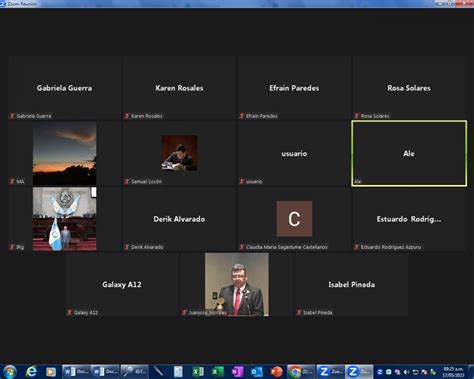Viewport: 474px width, 379px height.
Task: Click the muted mic icon for Efrain Paredes
Action: click(x=242, y=116)
